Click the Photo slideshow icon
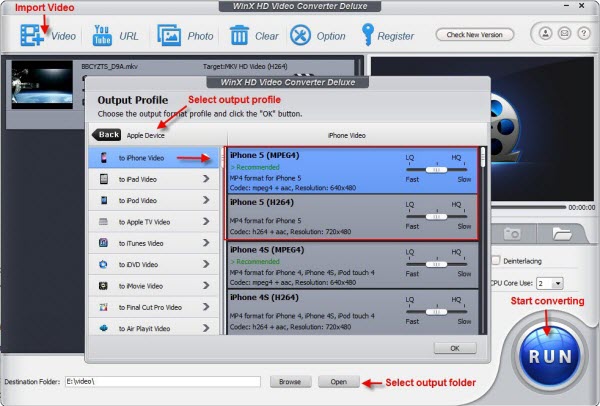 169,36
